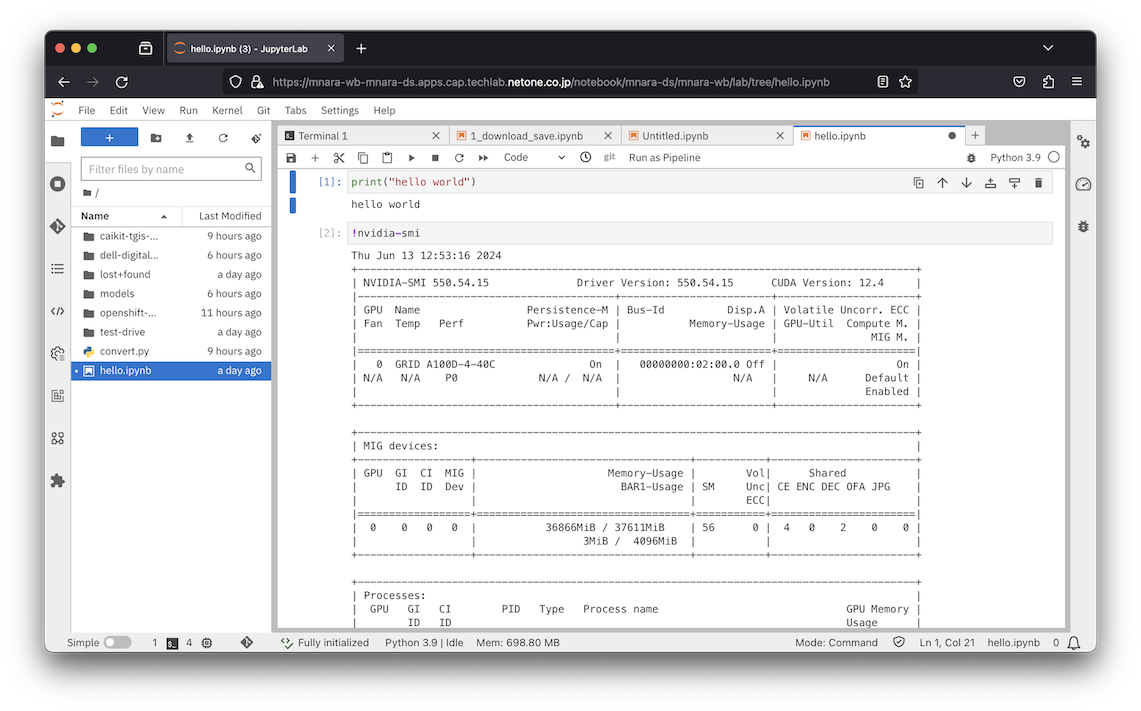Open the notifications bell in status bar
Screen dimensions: 1141x711
coord(1073,643)
